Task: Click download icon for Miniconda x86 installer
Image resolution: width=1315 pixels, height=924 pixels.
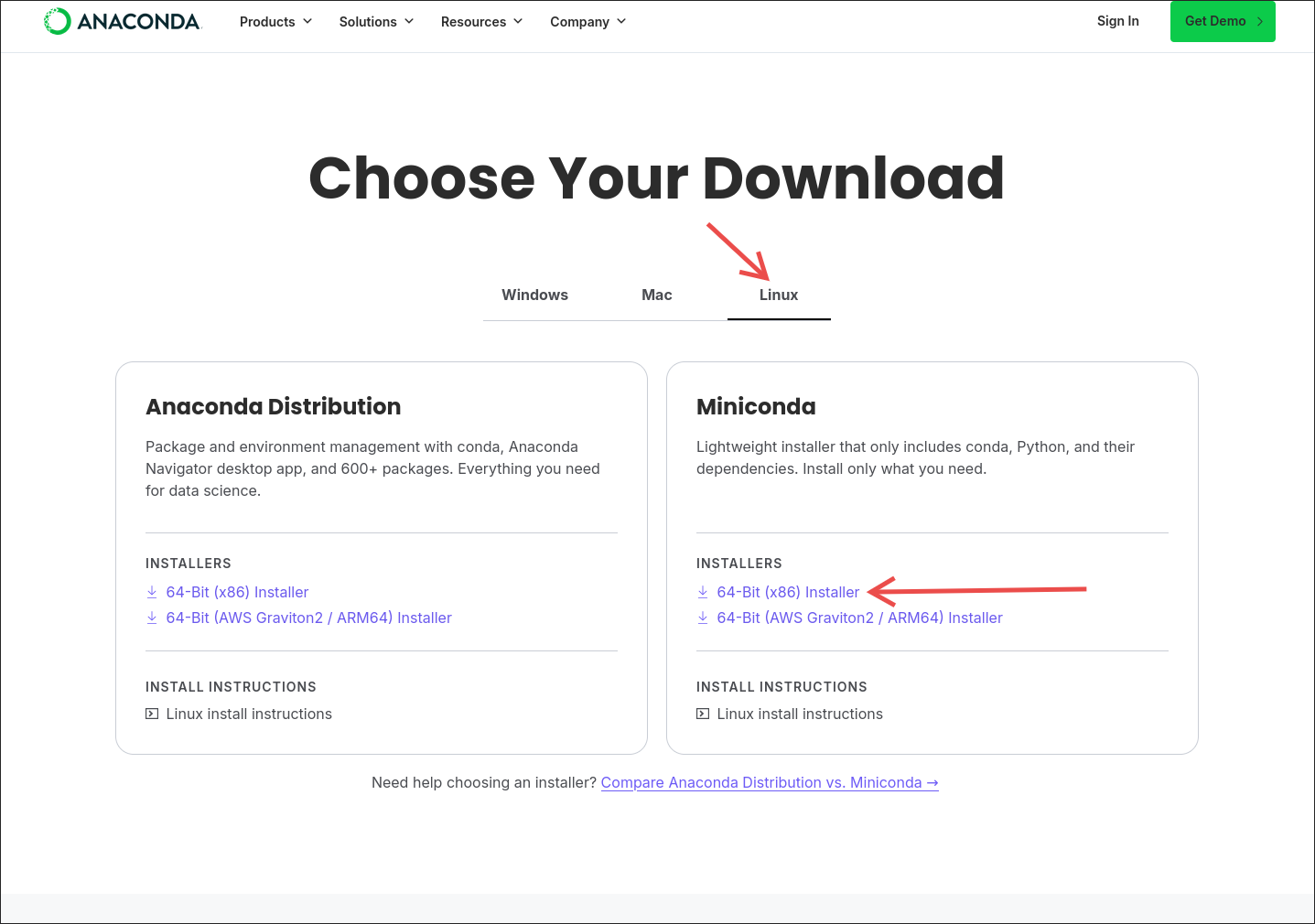Action: [703, 592]
